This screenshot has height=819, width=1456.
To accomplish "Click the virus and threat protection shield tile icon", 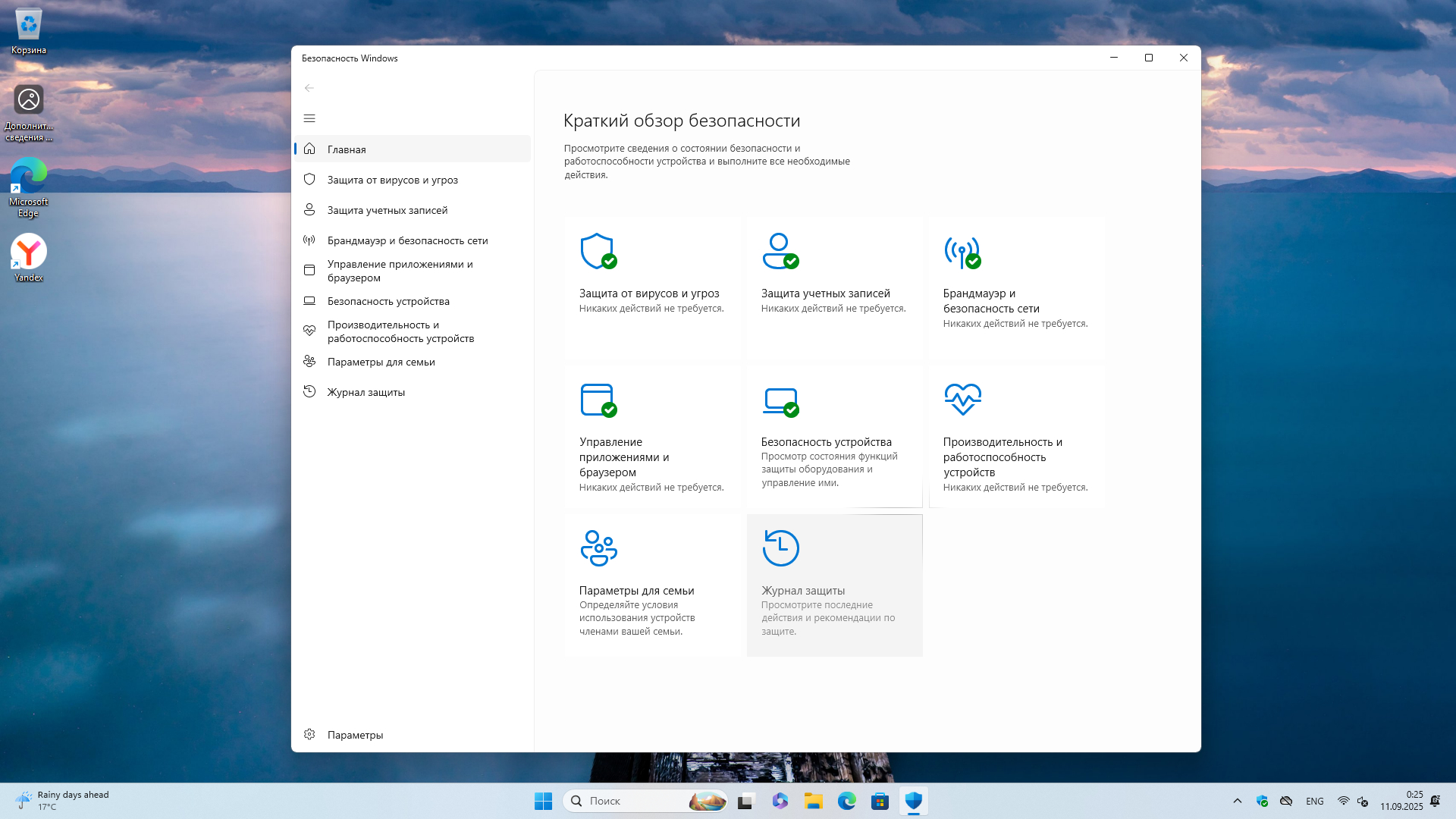I will (598, 251).
